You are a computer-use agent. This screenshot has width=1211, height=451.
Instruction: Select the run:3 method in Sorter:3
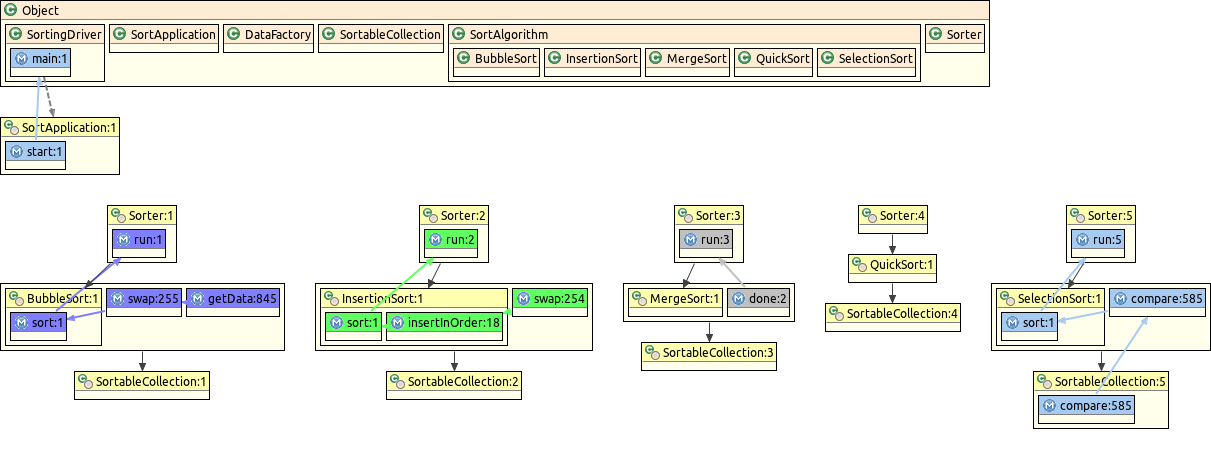[709, 240]
